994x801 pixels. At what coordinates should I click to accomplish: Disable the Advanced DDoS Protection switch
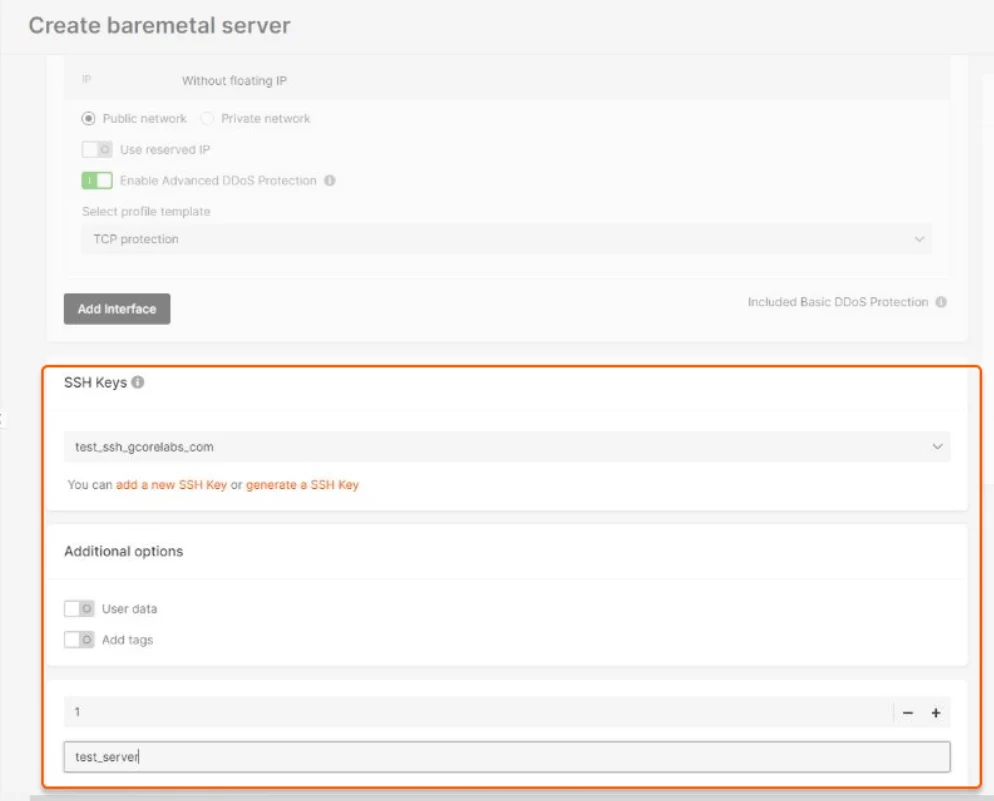point(97,181)
